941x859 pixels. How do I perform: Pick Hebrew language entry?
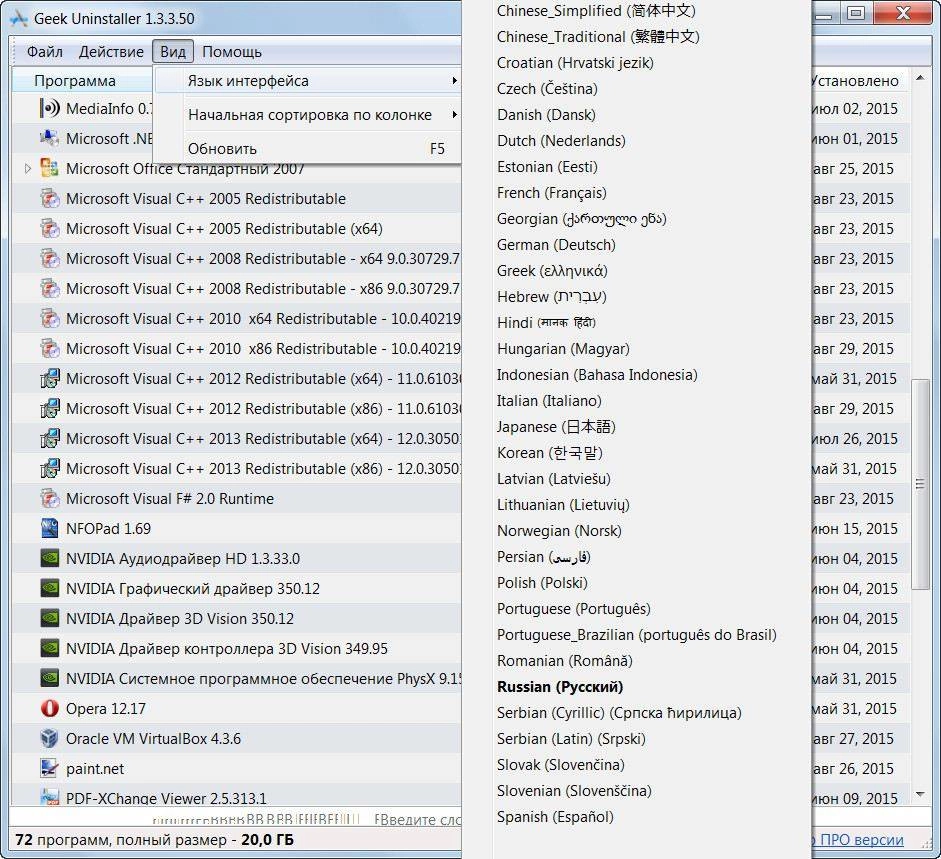pyautogui.click(x=552, y=297)
